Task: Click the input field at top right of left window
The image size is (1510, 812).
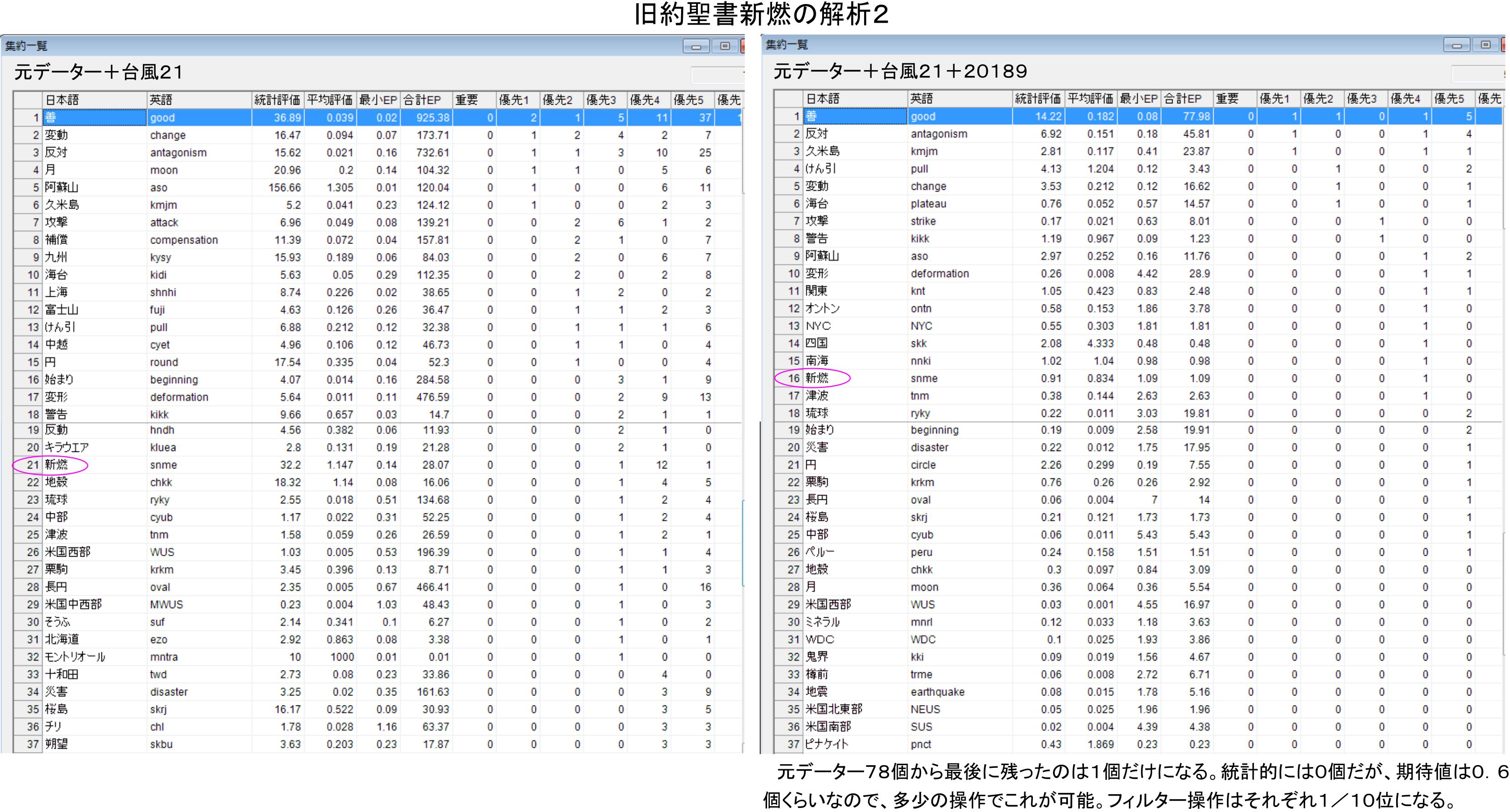Action: (x=717, y=75)
